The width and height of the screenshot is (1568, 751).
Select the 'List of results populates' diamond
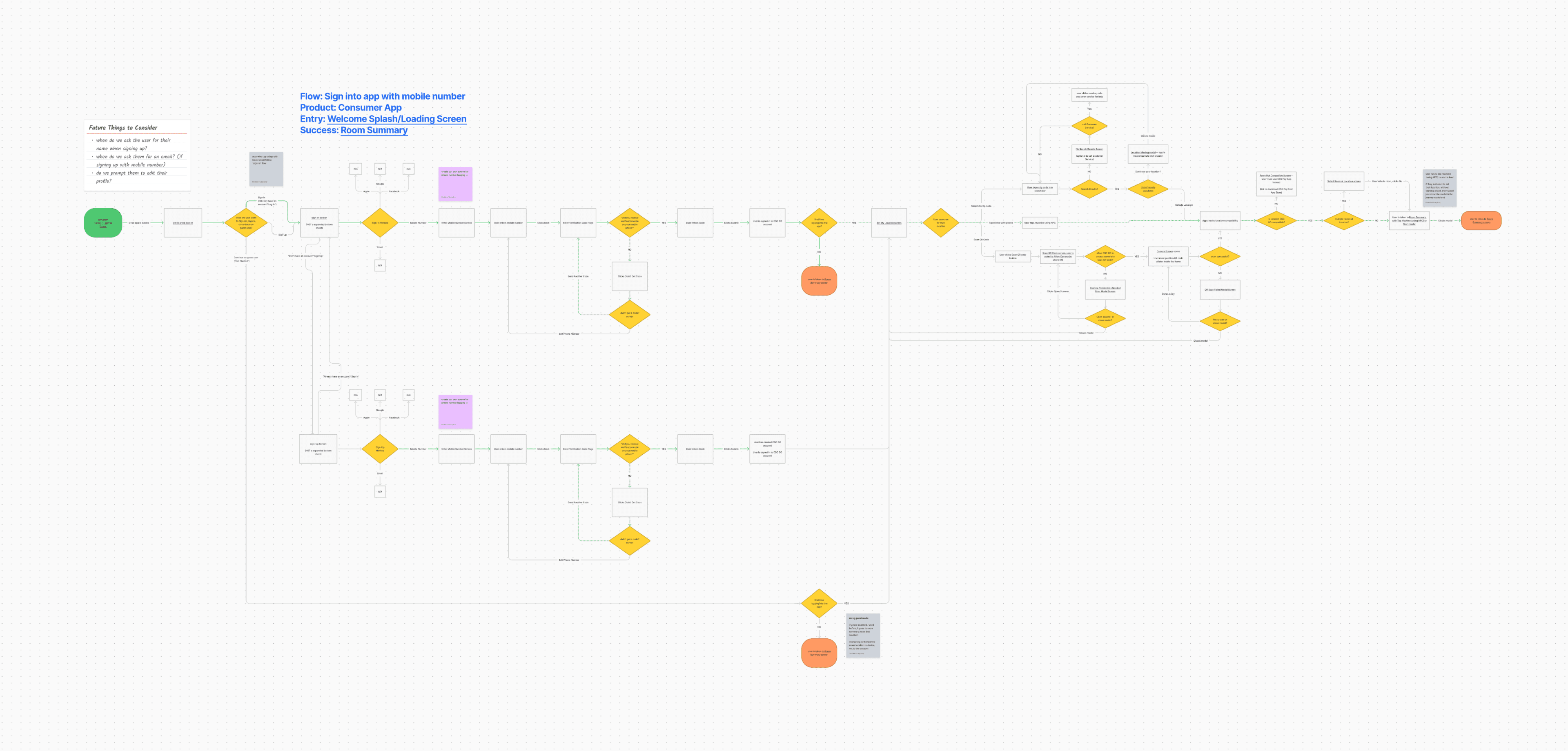pos(1147,189)
